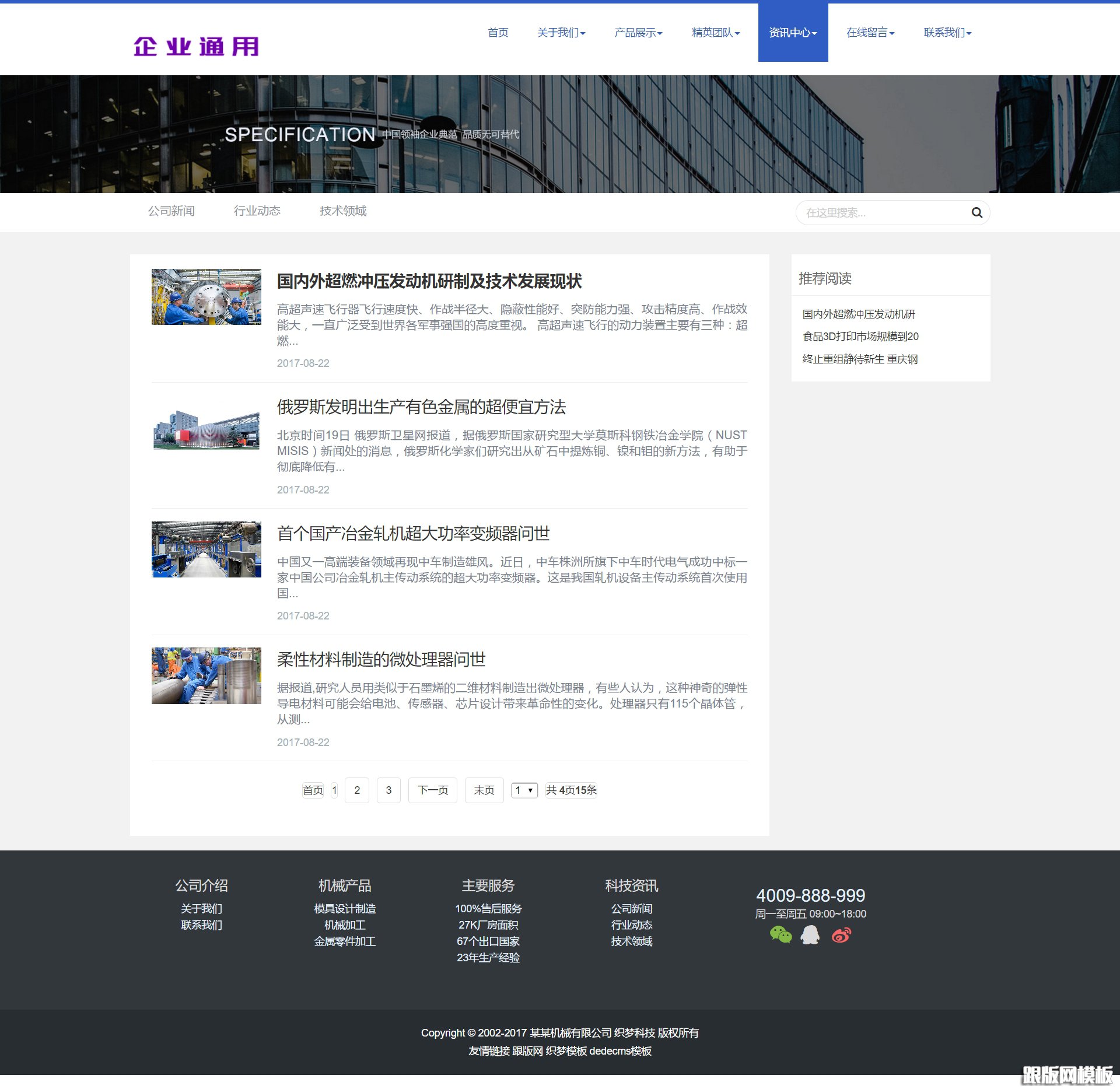Click the 末页 pagination button
Image resolution: width=1120 pixels, height=1089 pixels.
click(x=484, y=790)
